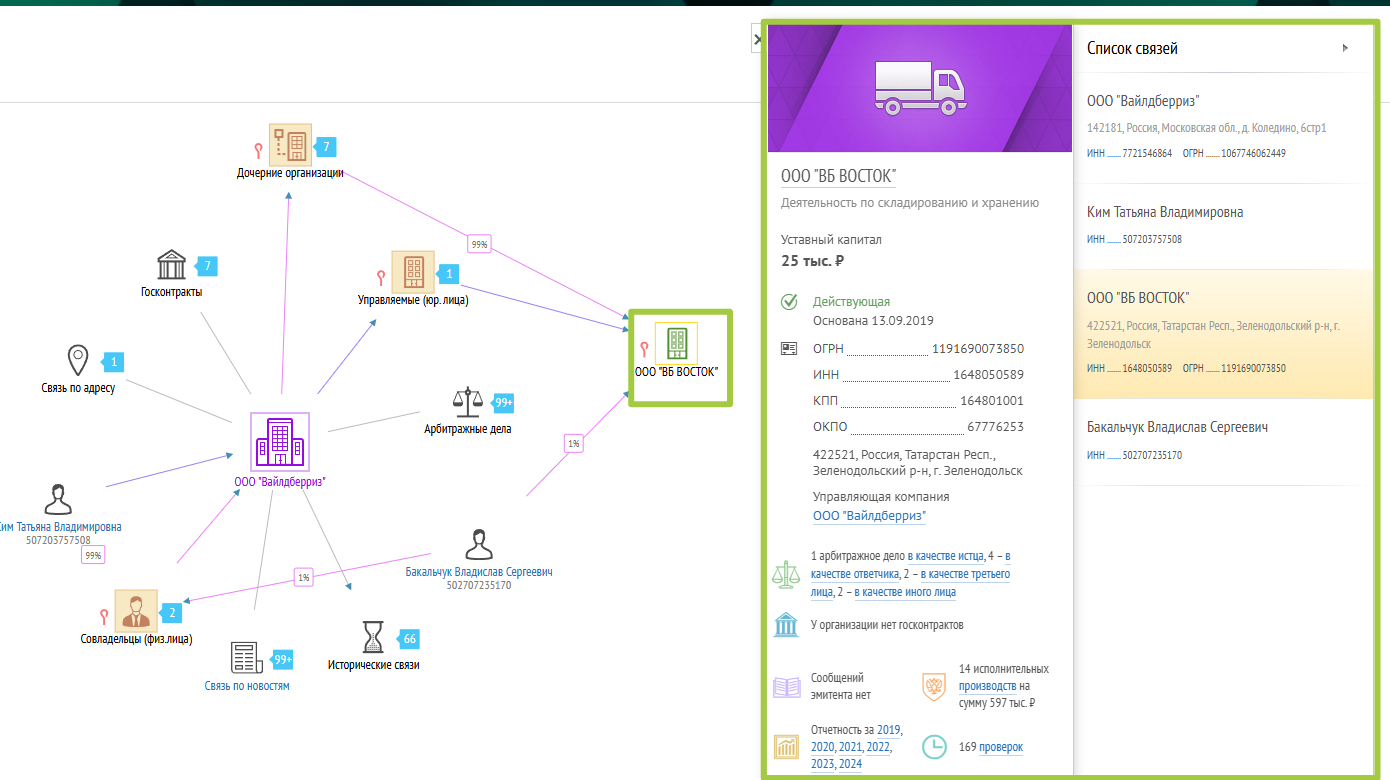Open the Исторические связи hourglass icon
This screenshot has height=780, width=1390.
pos(373,637)
